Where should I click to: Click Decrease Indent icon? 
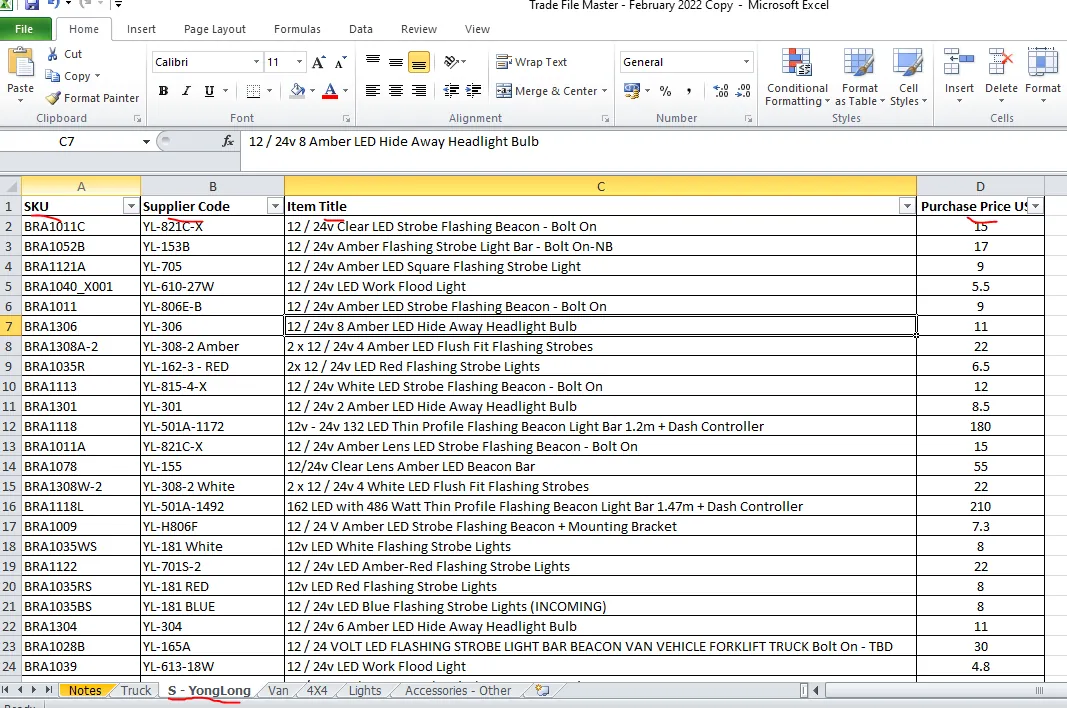pyautogui.click(x=450, y=91)
